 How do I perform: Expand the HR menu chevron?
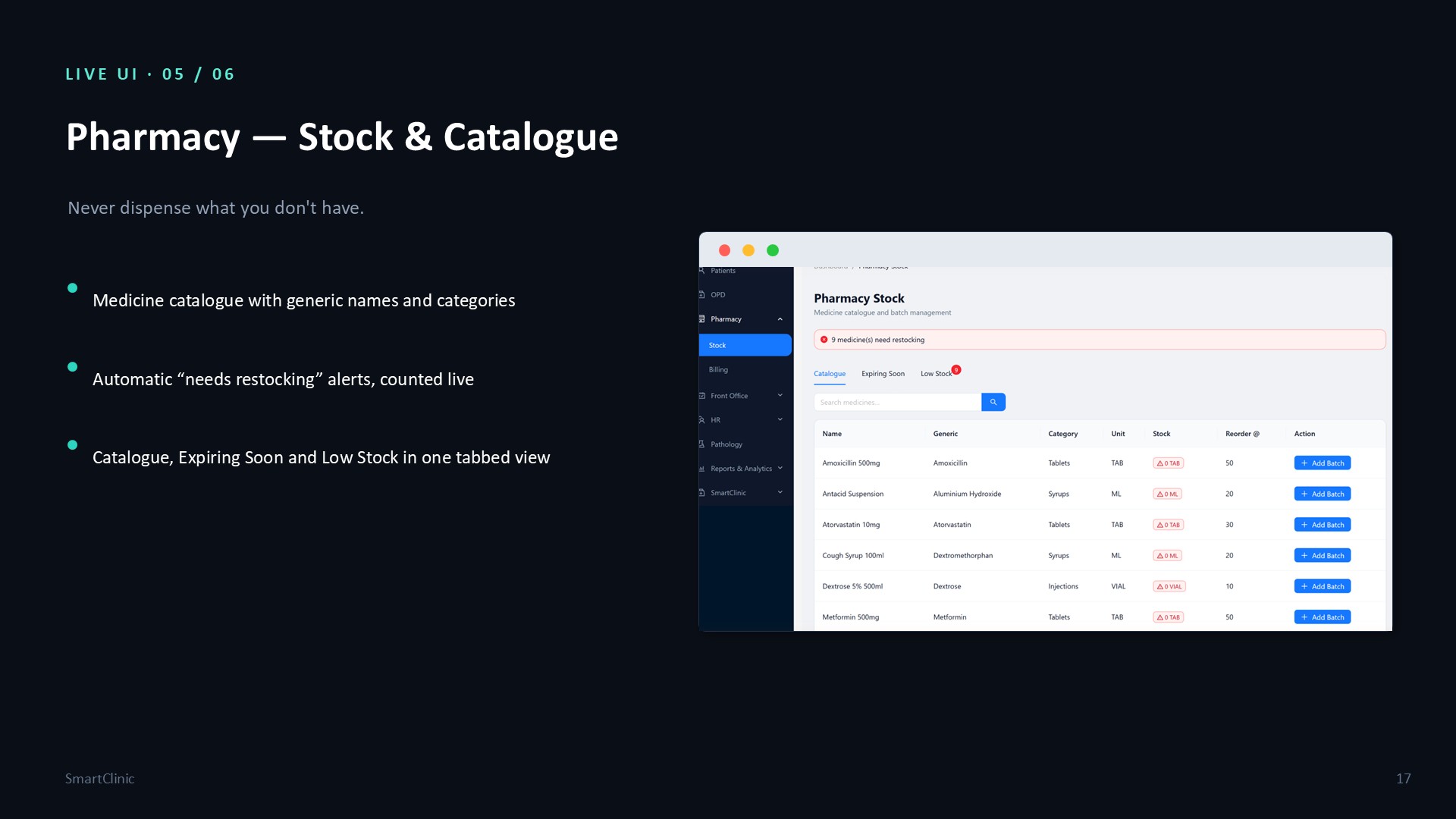[780, 419]
